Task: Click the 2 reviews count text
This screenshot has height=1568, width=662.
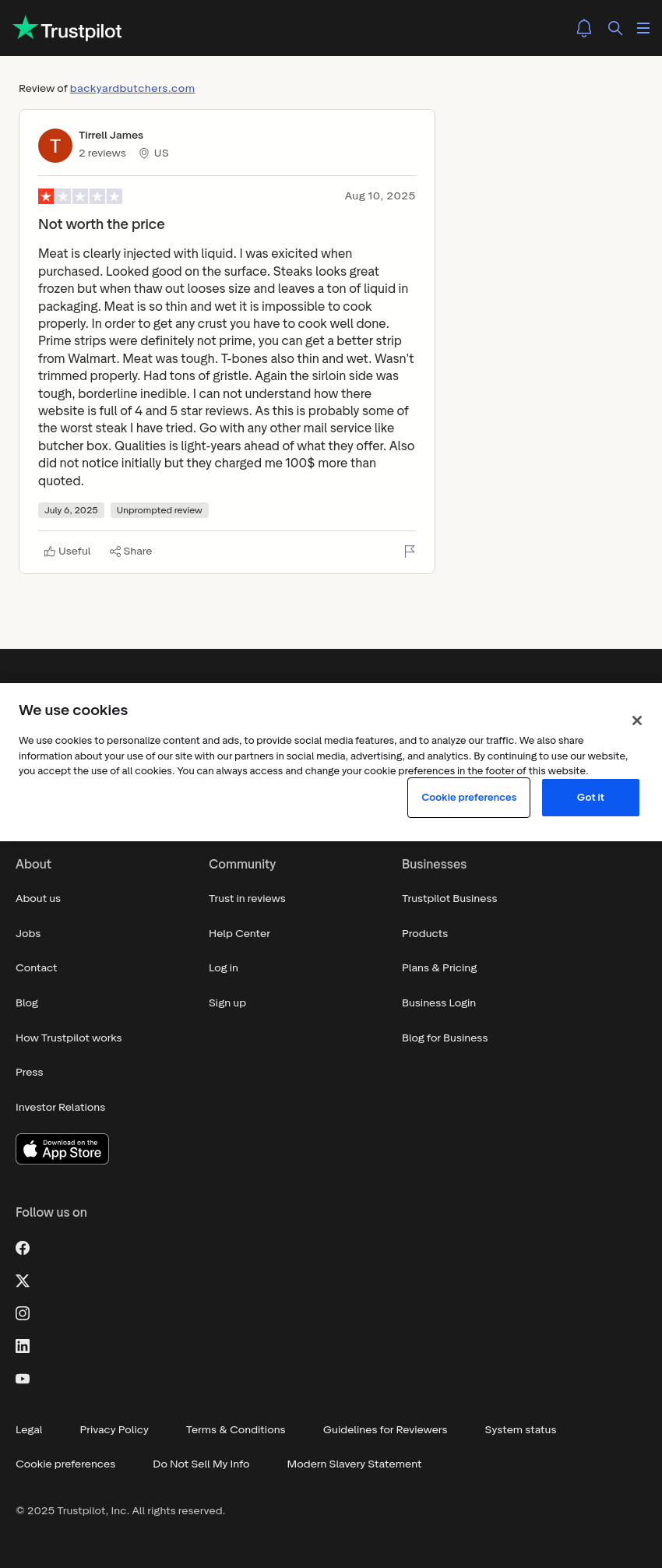Action: pos(102,153)
